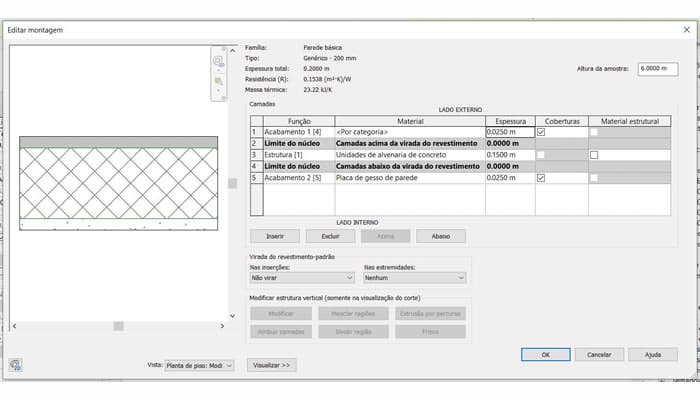Open the 'Nas extremidades' dropdown
The image size is (700, 400).
(x=415, y=278)
